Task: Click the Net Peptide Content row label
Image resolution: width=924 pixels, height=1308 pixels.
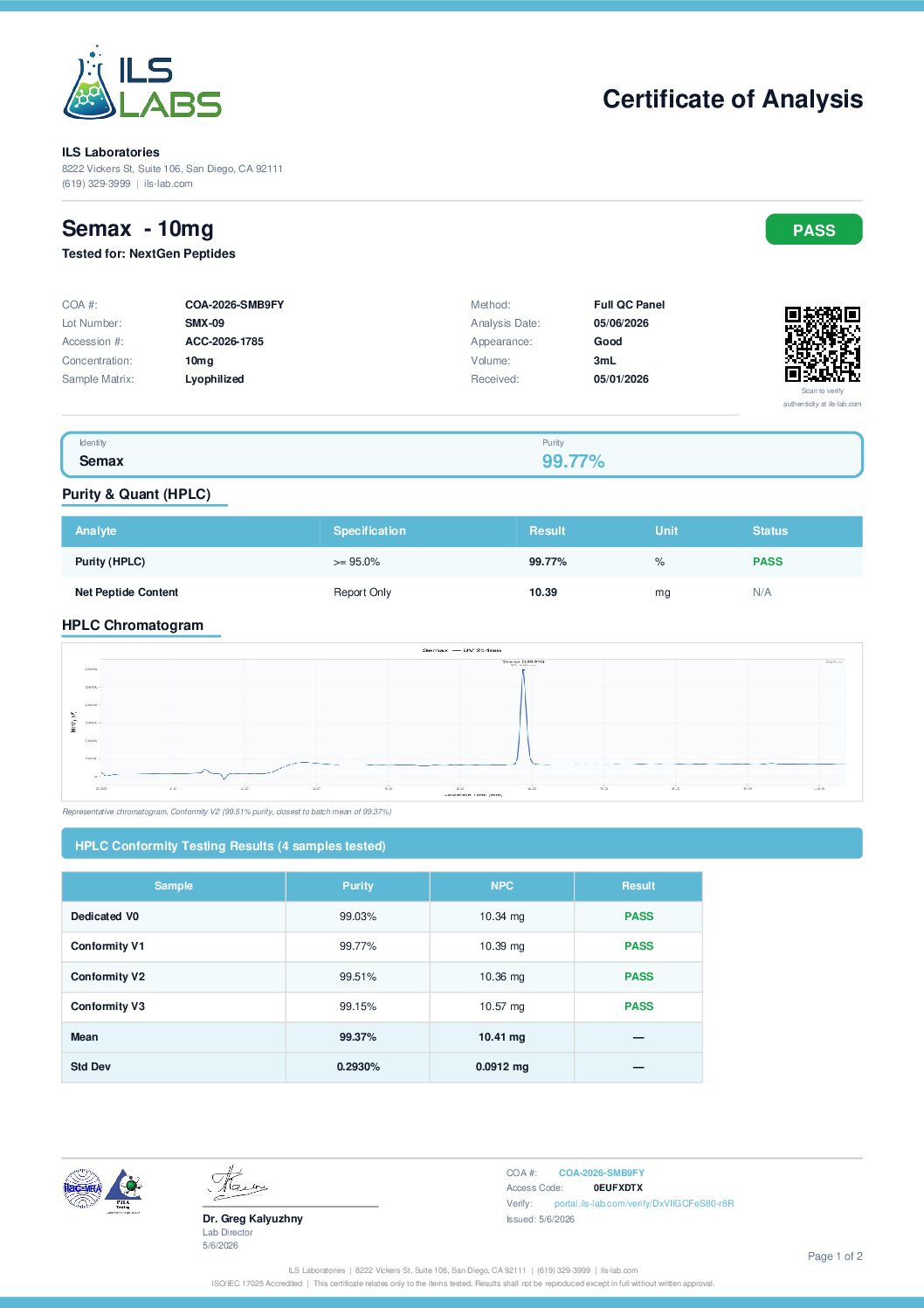Action: 127,592
